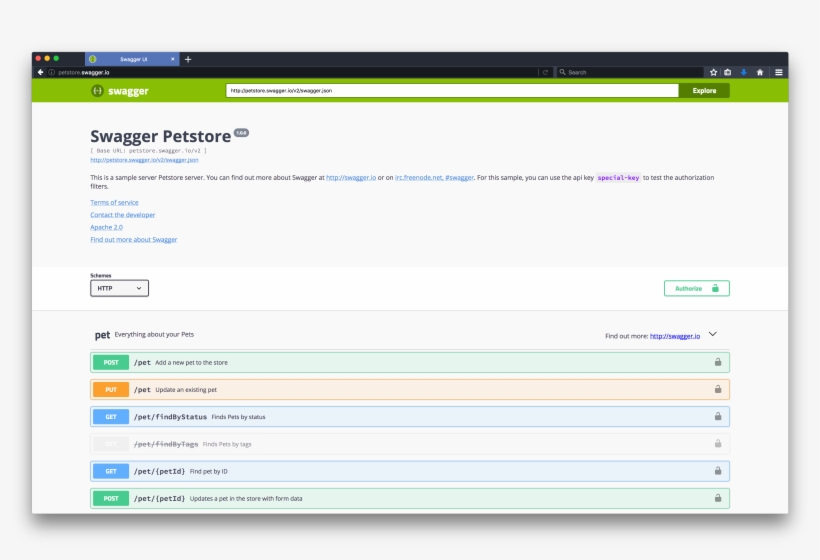The image size is (820, 560).
Task: Click the browser bookmark star icon
Action: pyautogui.click(x=713, y=72)
